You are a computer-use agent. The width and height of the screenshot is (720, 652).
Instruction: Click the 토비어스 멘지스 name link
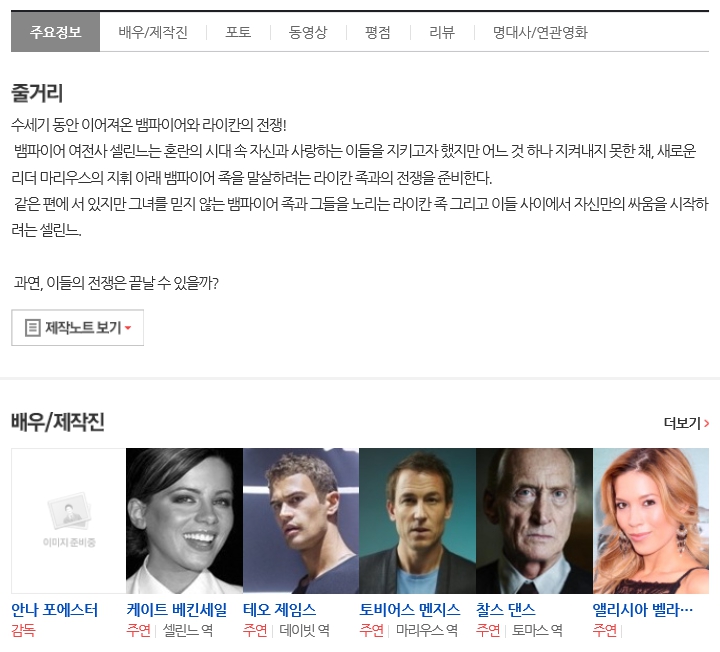[x=410, y=610]
